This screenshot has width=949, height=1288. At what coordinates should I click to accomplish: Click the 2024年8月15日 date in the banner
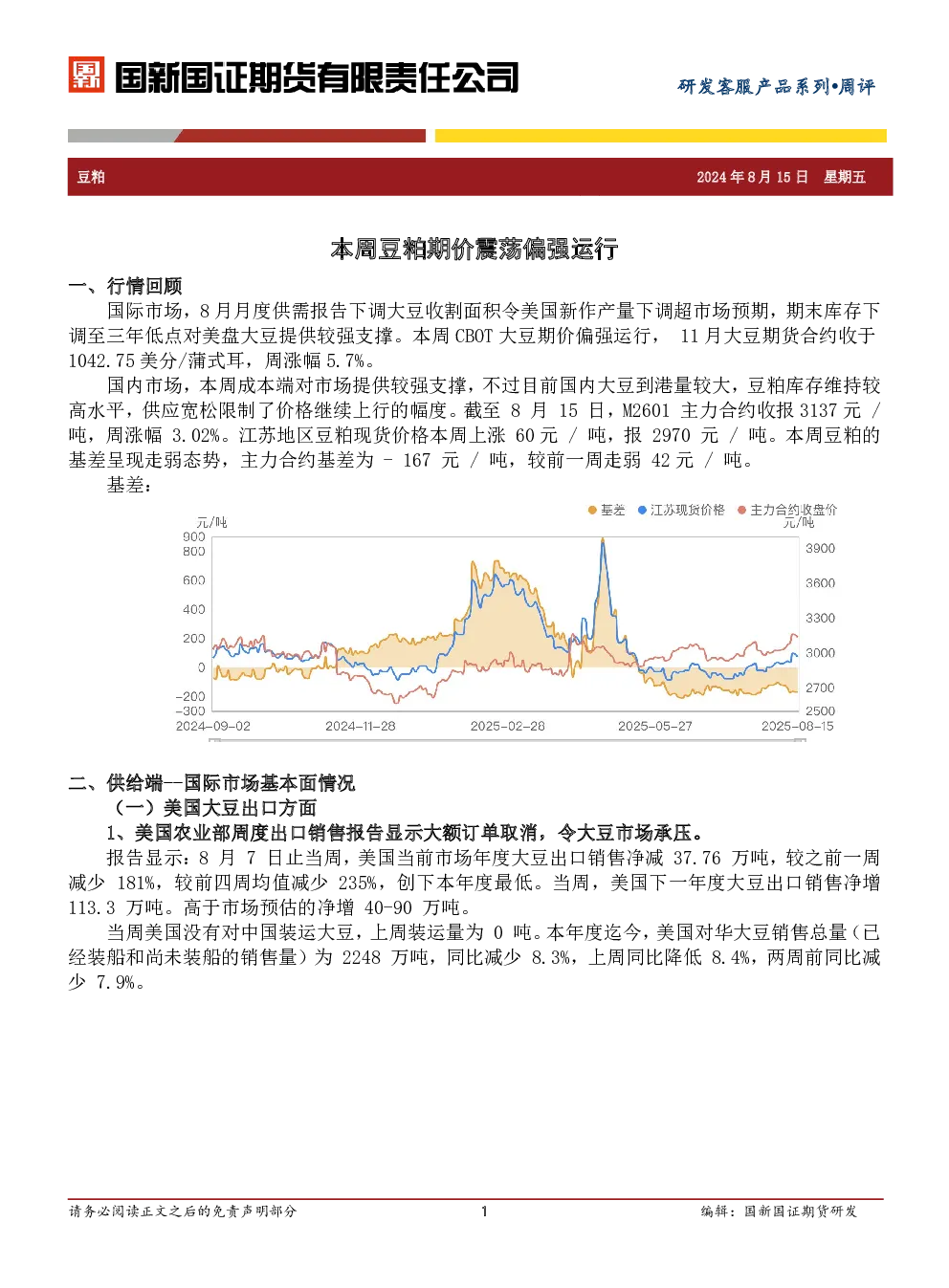[x=752, y=177]
